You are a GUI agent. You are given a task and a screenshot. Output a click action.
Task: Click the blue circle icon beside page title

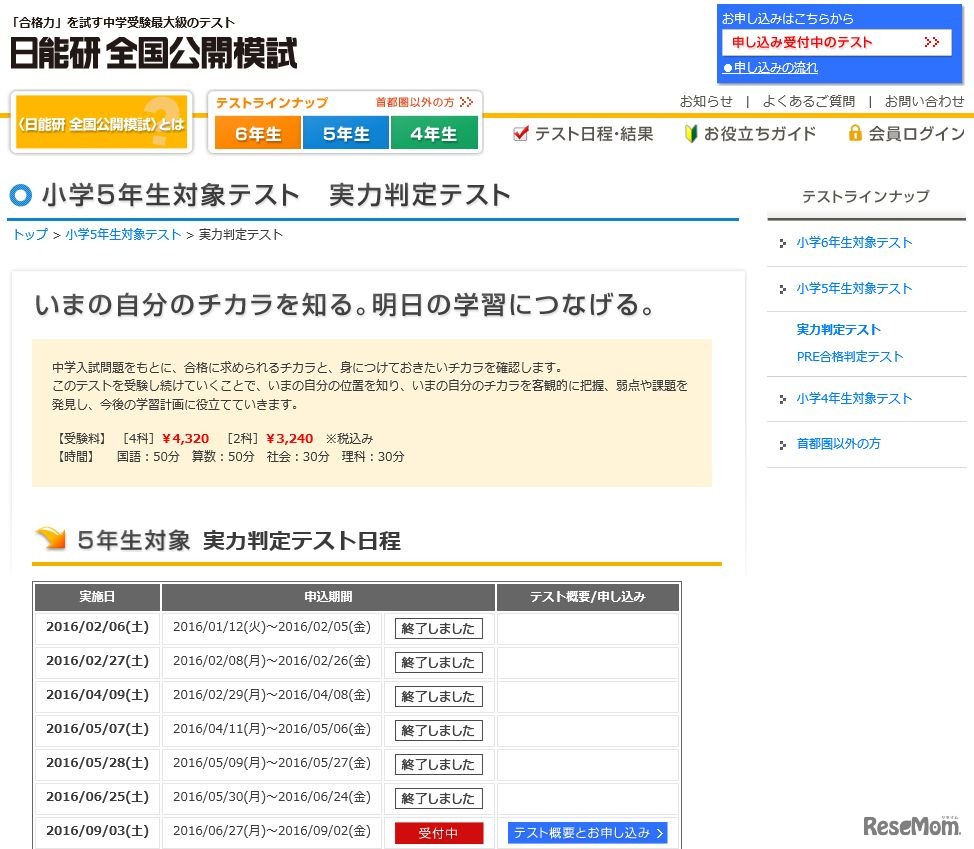tap(20, 195)
